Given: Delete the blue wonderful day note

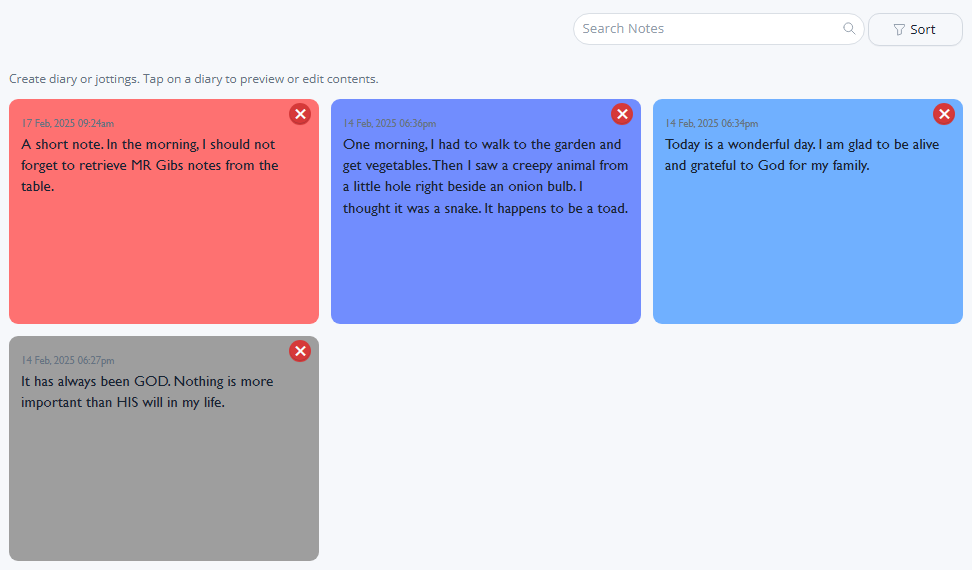Looking at the screenshot, I should [944, 114].
